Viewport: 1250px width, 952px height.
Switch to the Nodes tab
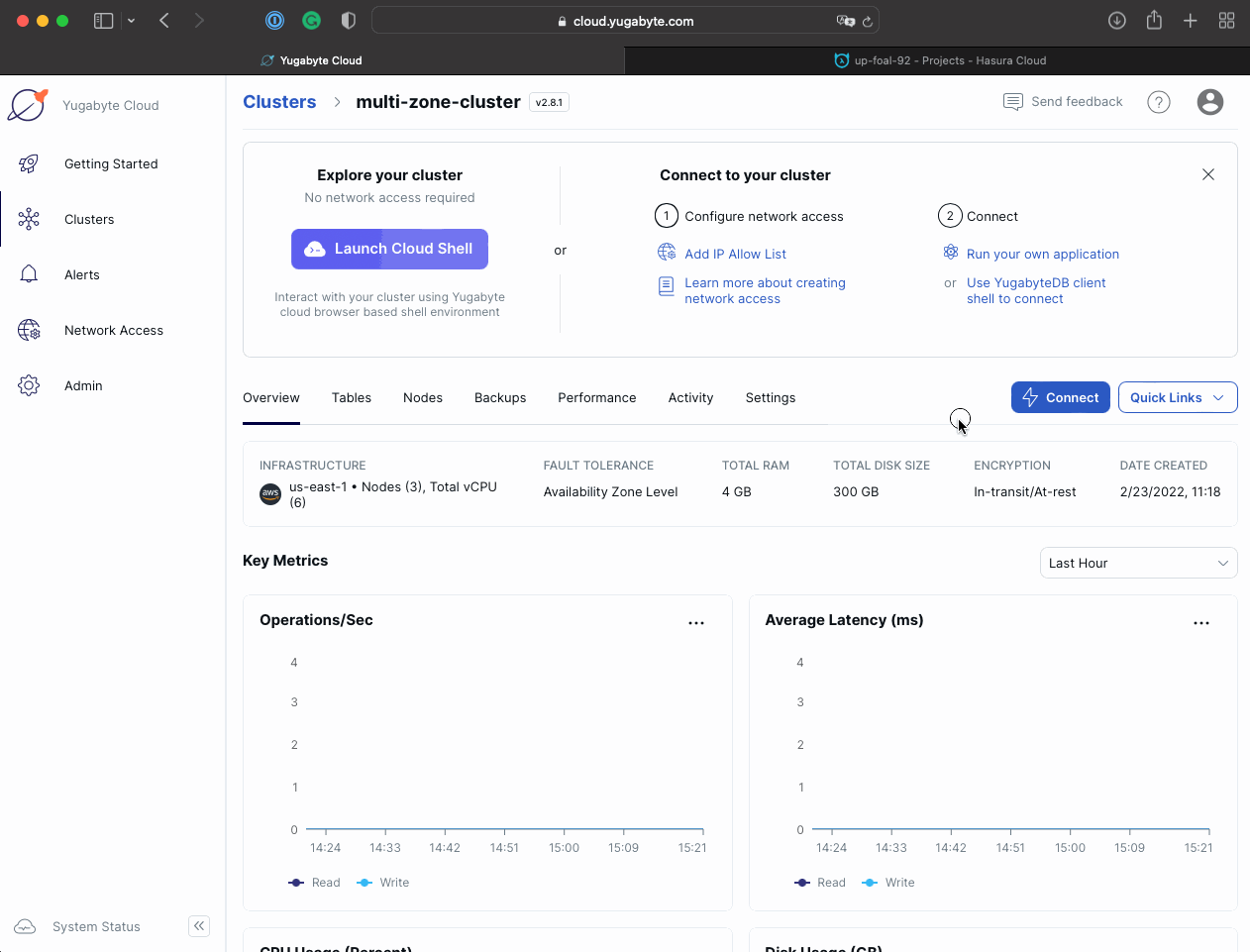(423, 397)
